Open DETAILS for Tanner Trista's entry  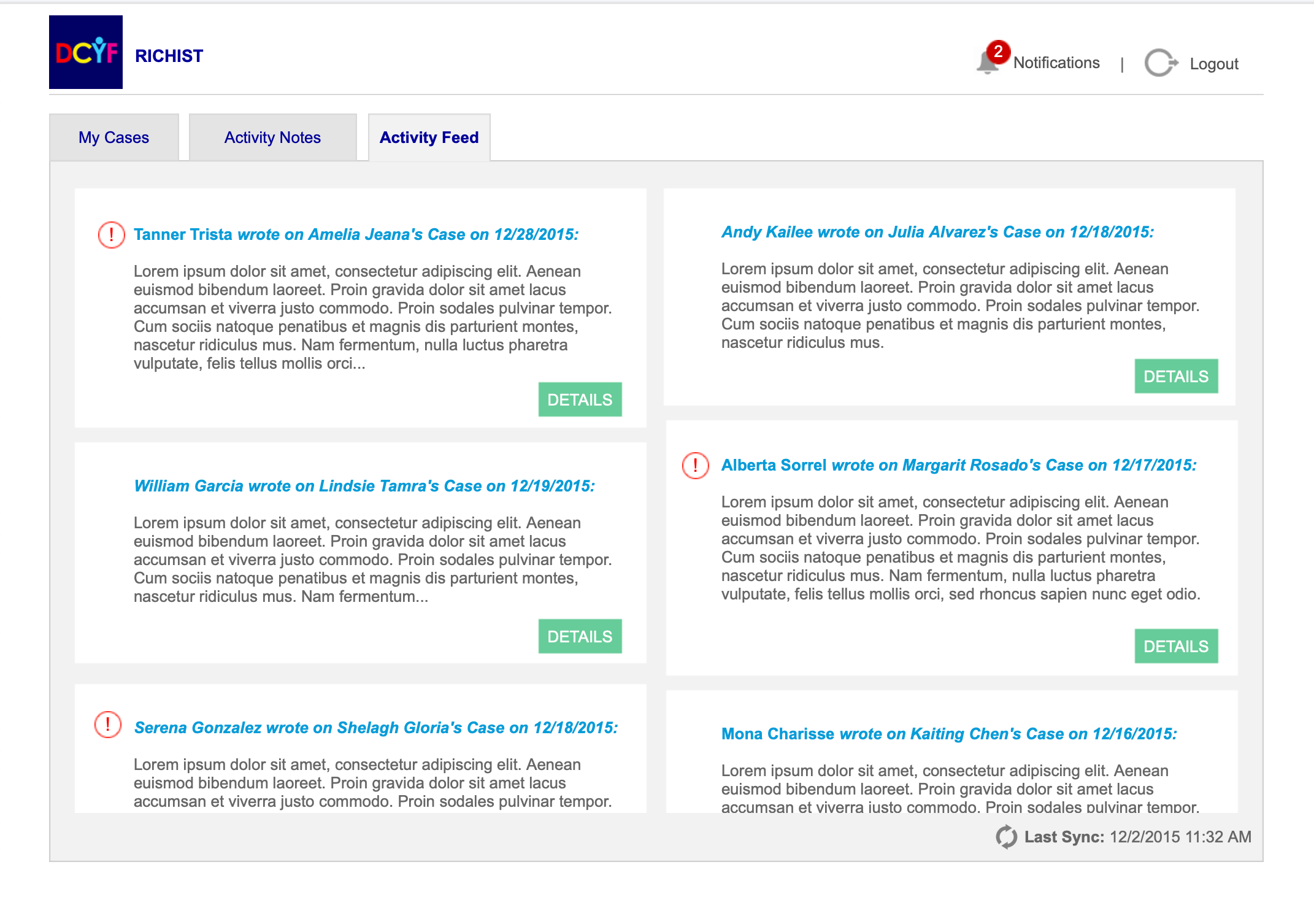[580, 399]
